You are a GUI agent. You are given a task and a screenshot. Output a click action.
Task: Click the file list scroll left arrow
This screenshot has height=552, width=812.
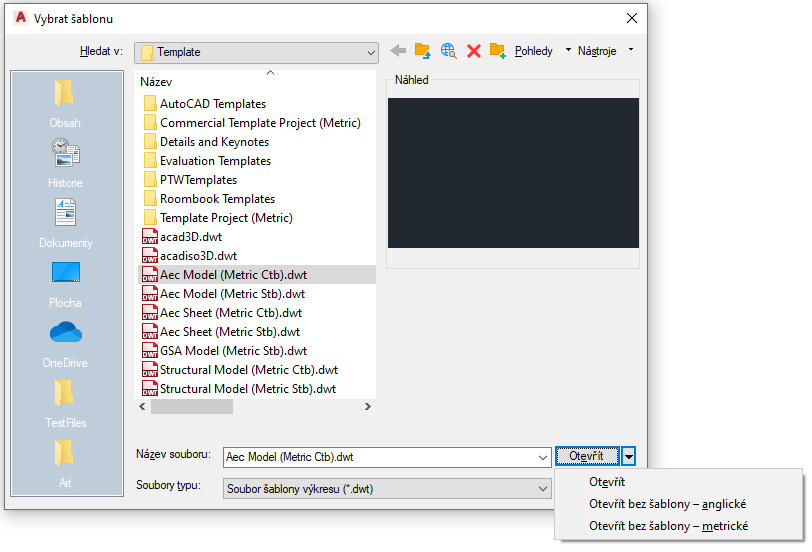143,407
